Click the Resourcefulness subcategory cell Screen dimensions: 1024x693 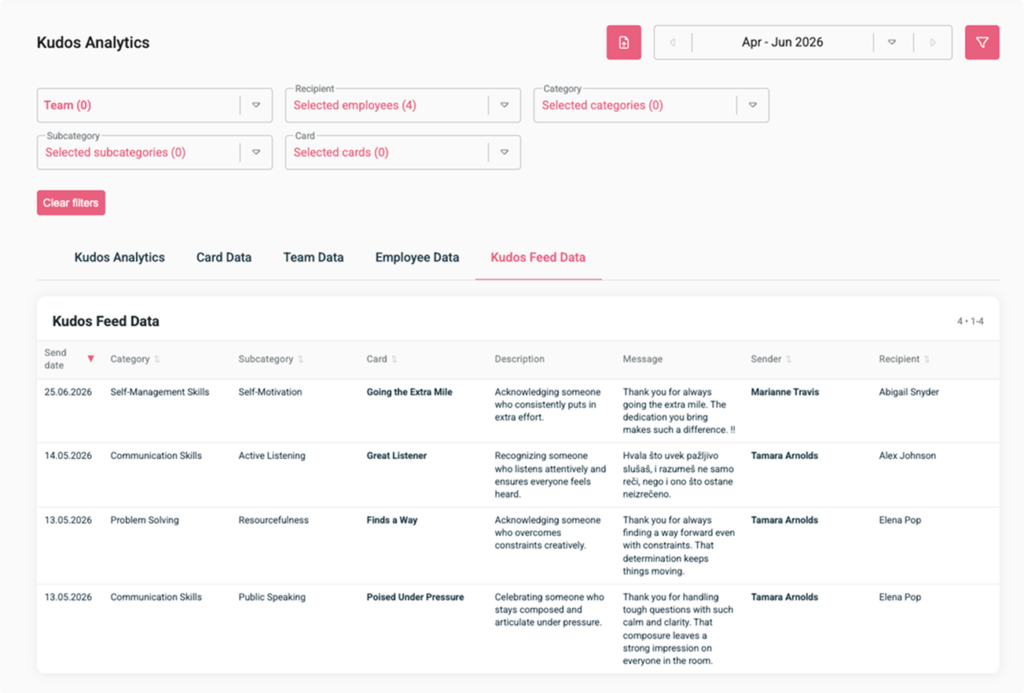(x=274, y=520)
